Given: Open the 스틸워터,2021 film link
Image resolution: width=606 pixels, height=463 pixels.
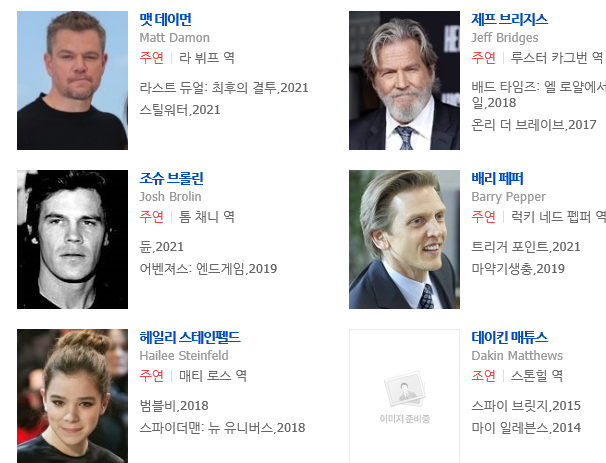Looking at the screenshot, I should [180, 110].
